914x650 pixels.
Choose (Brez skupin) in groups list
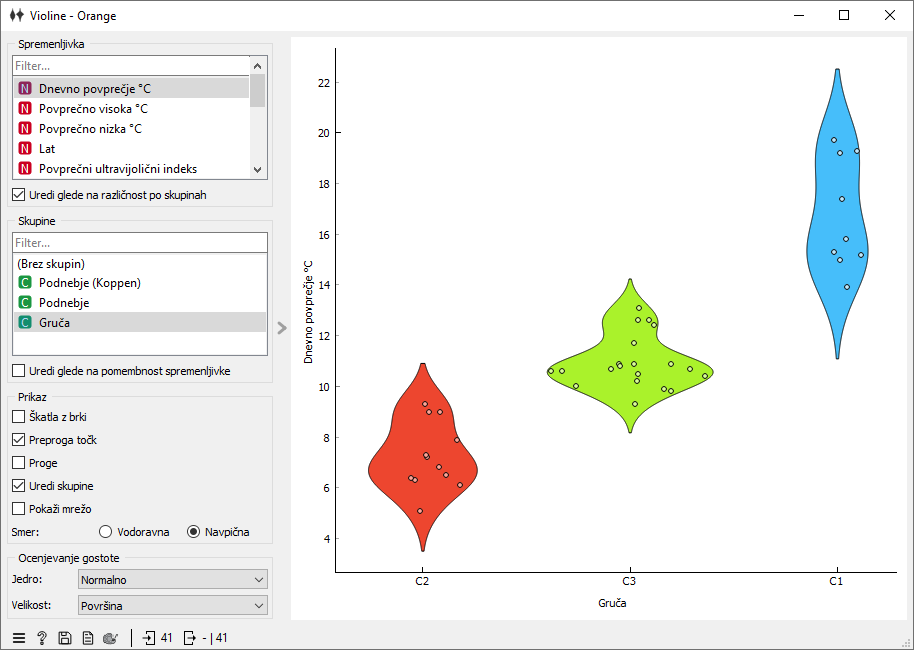click(140, 263)
